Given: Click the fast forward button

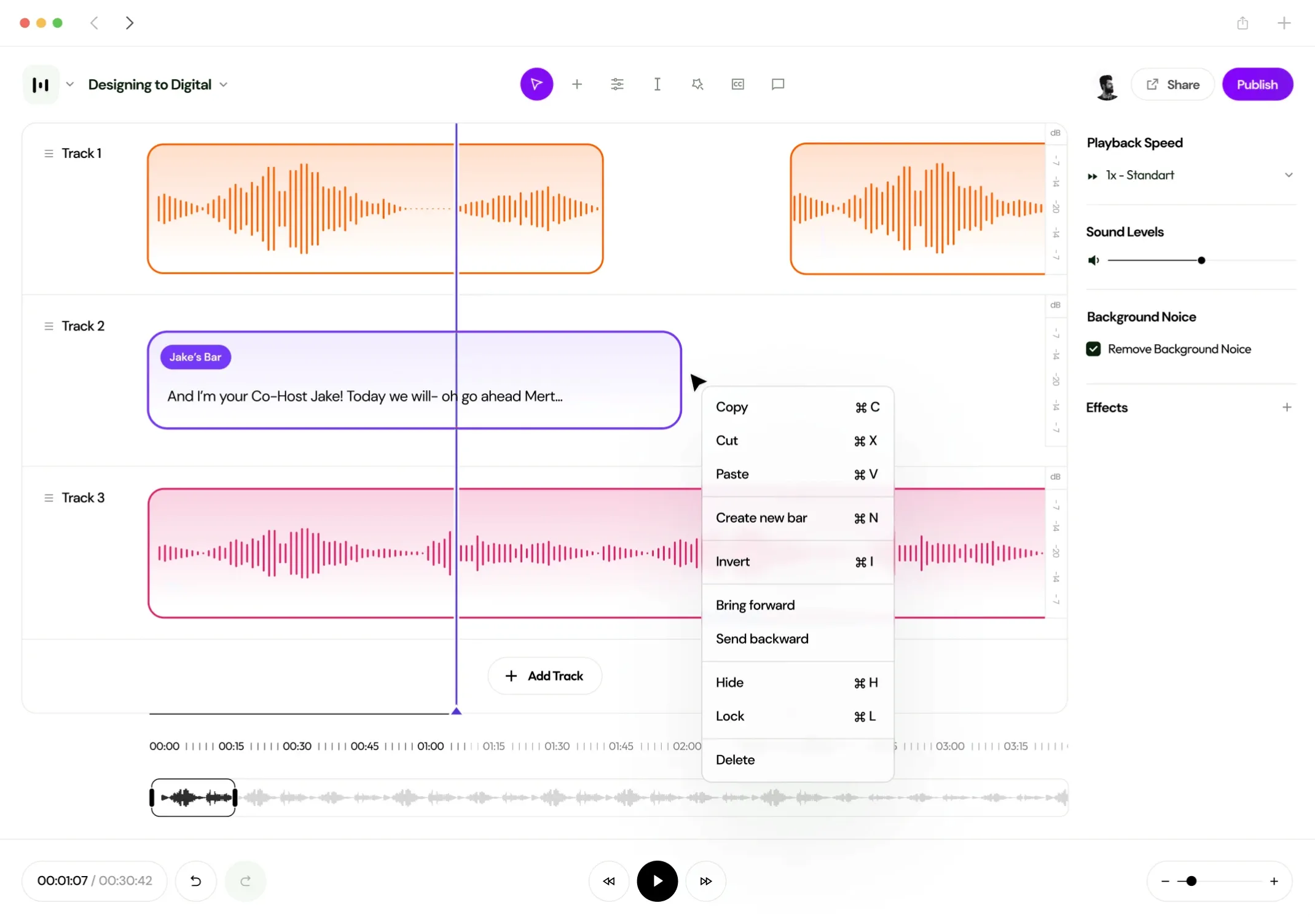Looking at the screenshot, I should coord(706,881).
